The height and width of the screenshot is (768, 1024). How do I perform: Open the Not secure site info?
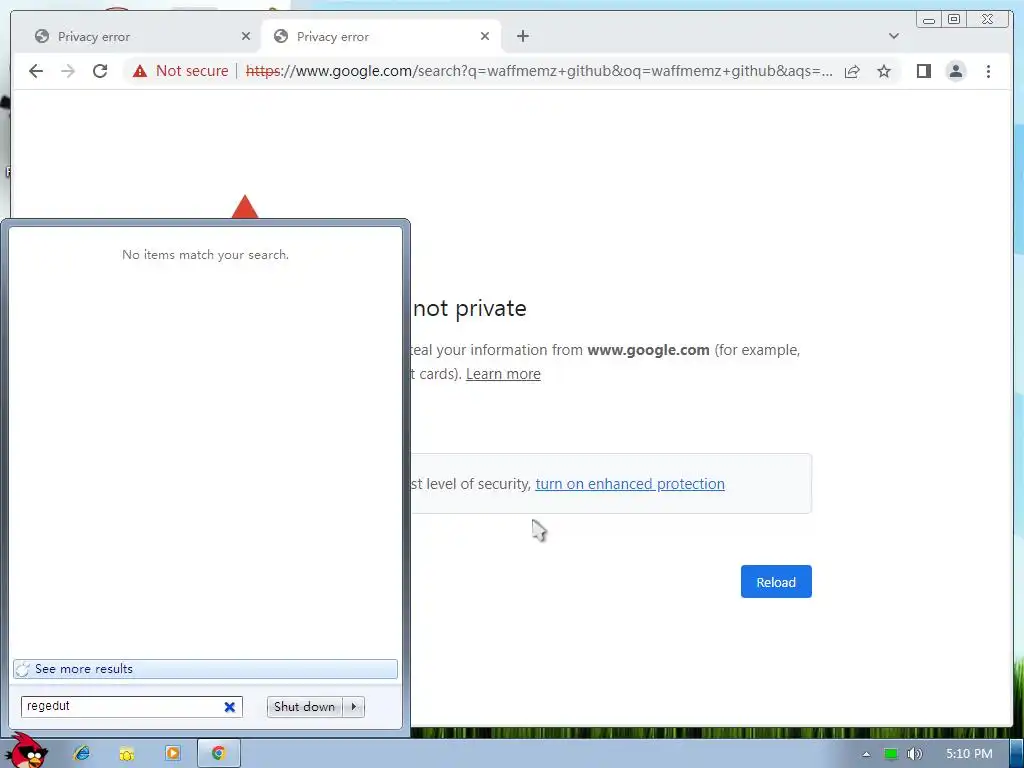(181, 71)
